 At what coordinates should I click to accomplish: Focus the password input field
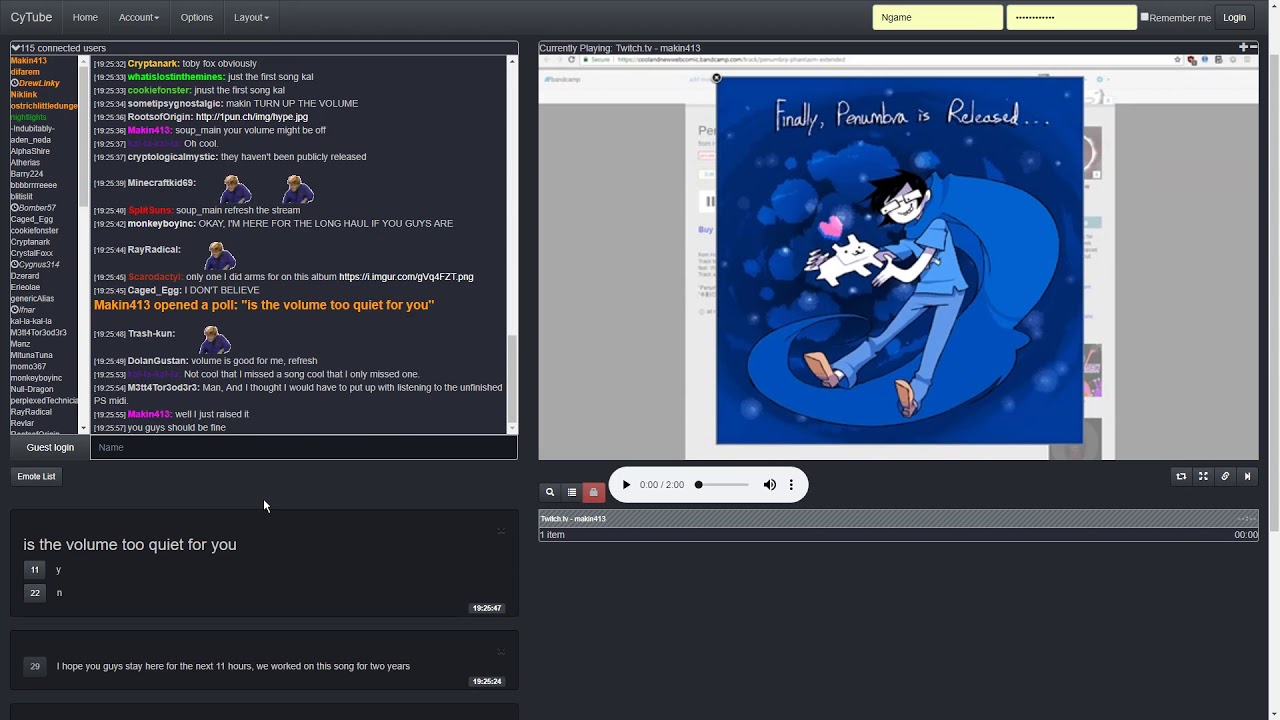coord(1071,17)
